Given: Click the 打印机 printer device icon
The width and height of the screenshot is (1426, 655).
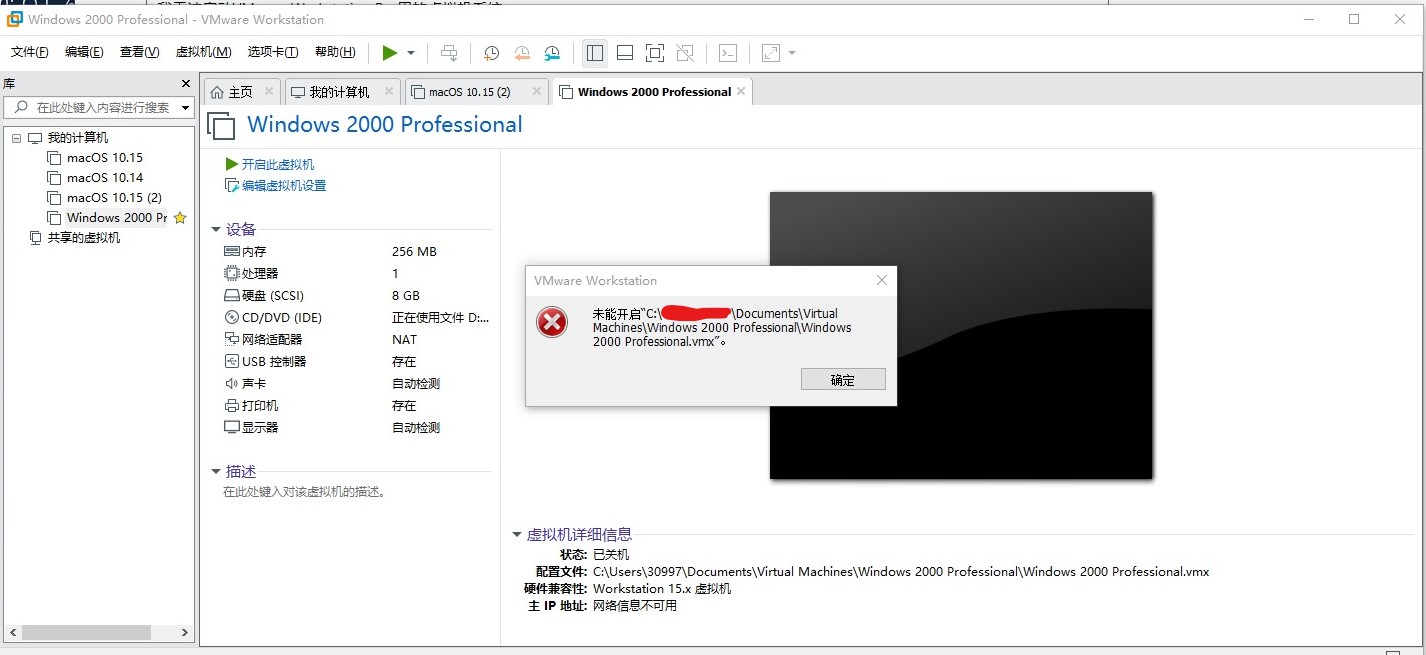Looking at the screenshot, I should click(x=232, y=405).
